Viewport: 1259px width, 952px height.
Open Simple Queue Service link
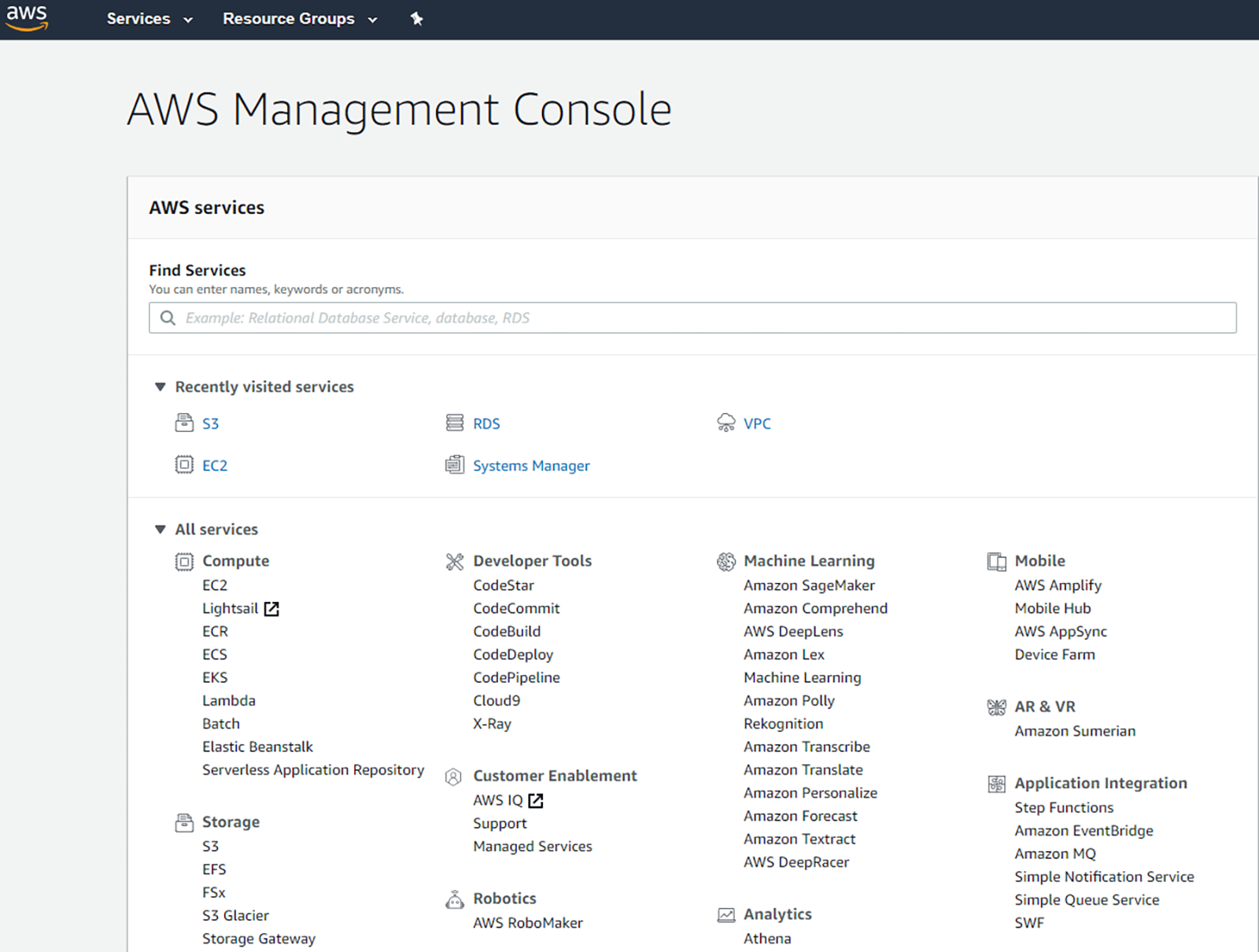pyautogui.click(x=1087, y=900)
